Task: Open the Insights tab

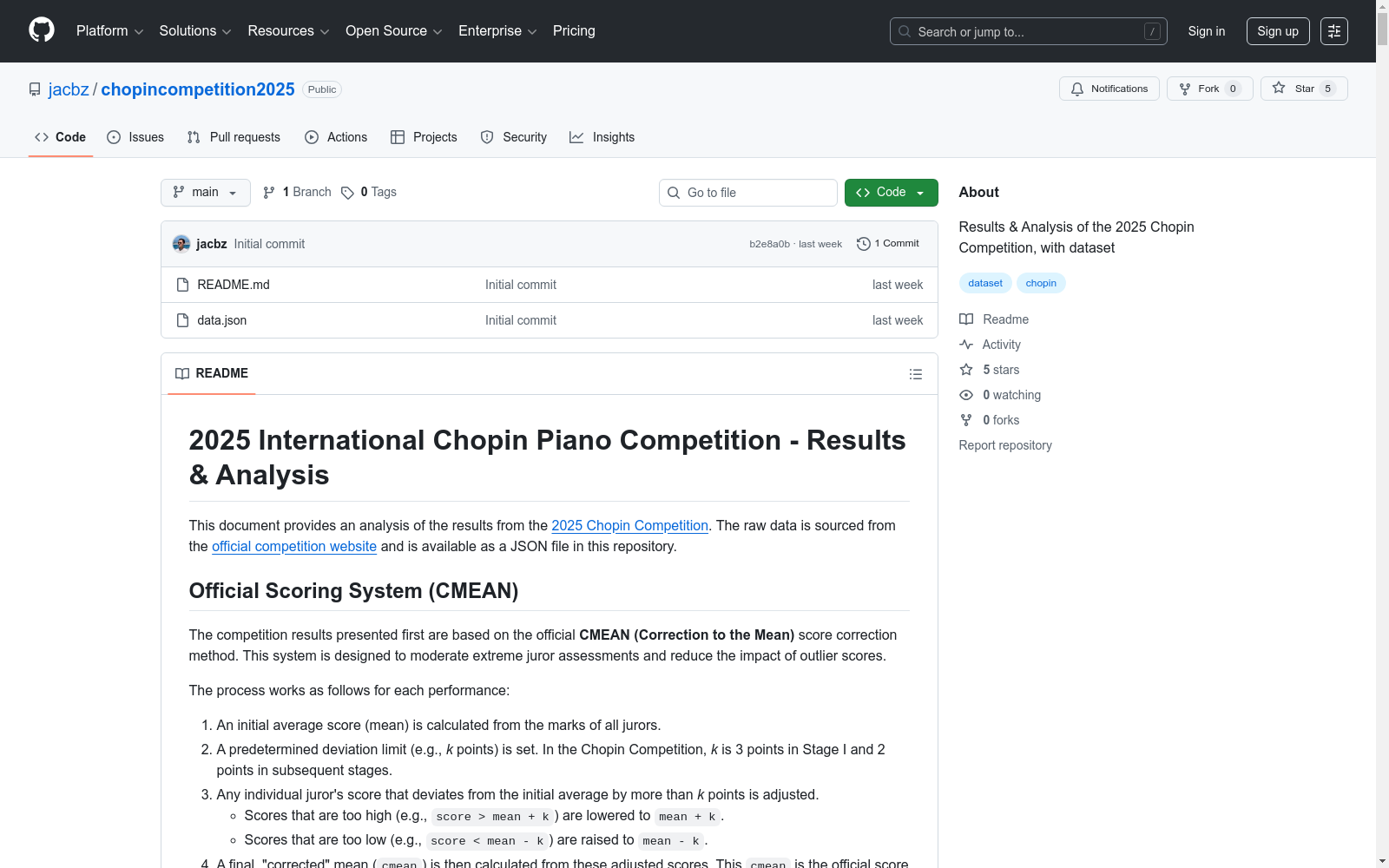Action: point(602,137)
